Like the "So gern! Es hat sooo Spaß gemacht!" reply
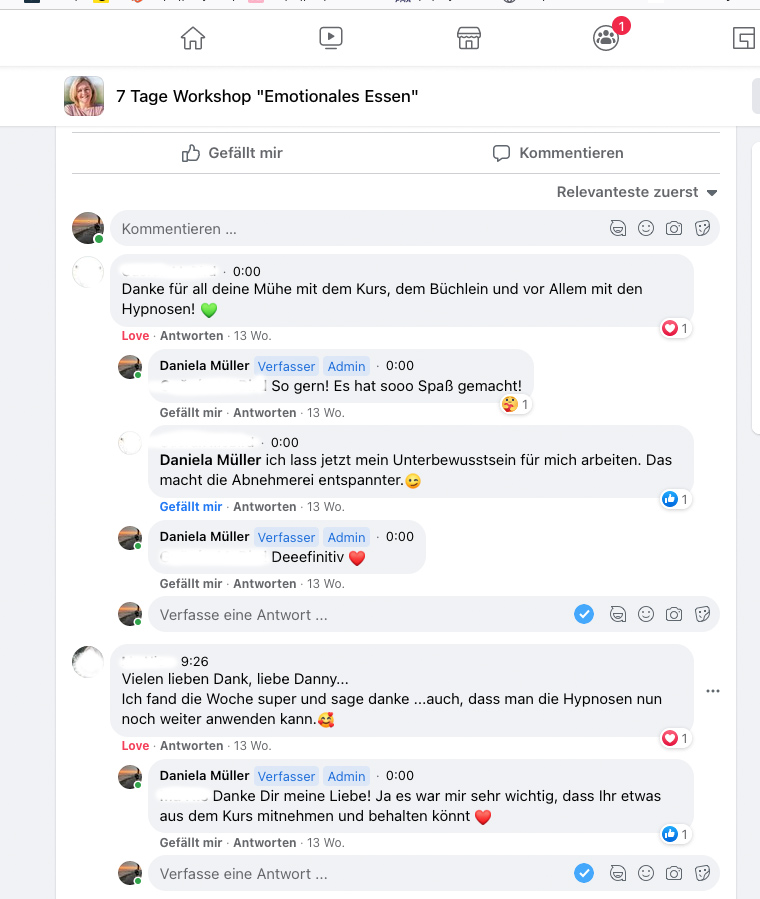The height and width of the screenshot is (899, 760). click(x=191, y=413)
